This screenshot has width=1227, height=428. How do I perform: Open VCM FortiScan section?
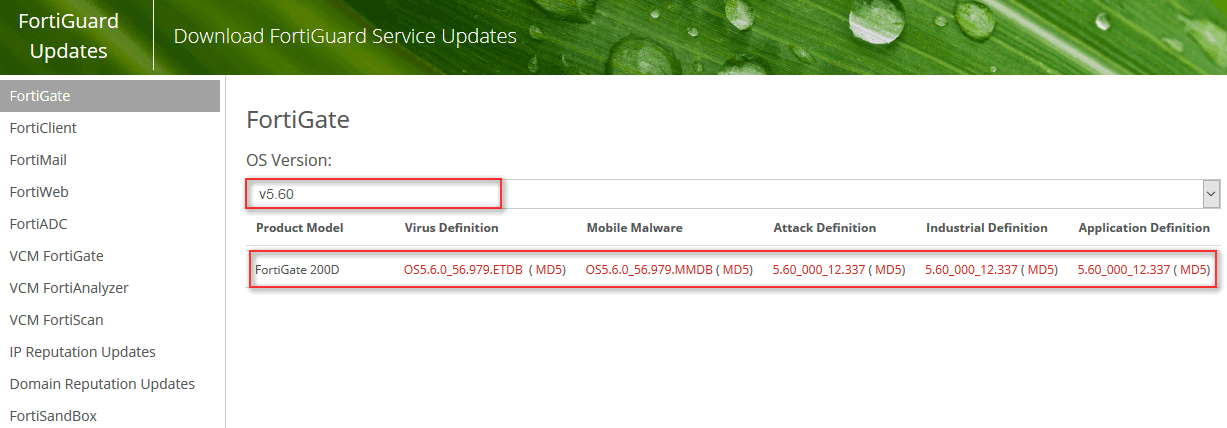tap(56, 320)
